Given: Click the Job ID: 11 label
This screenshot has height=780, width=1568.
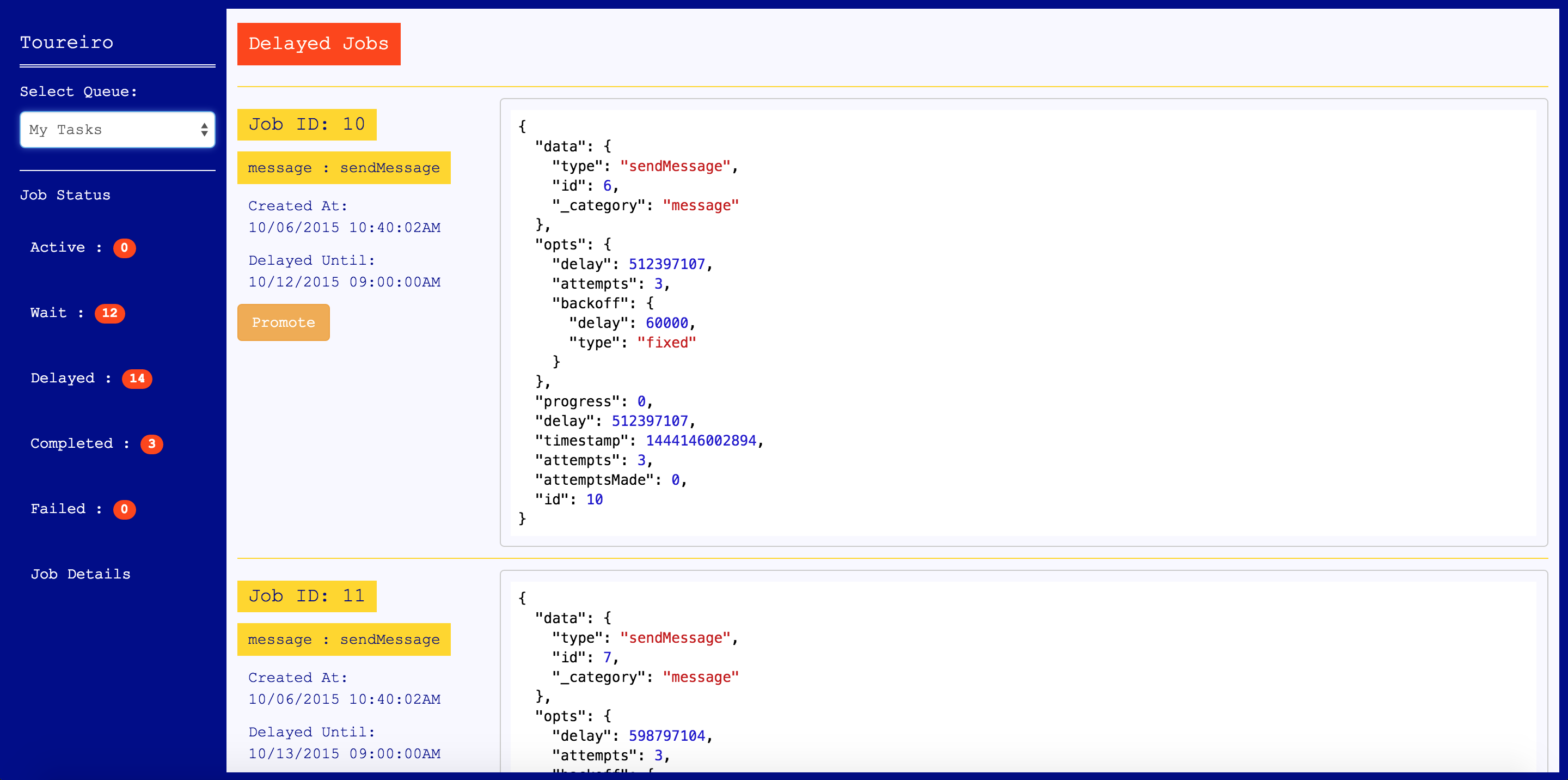Looking at the screenshot, I should pos(307,596).
